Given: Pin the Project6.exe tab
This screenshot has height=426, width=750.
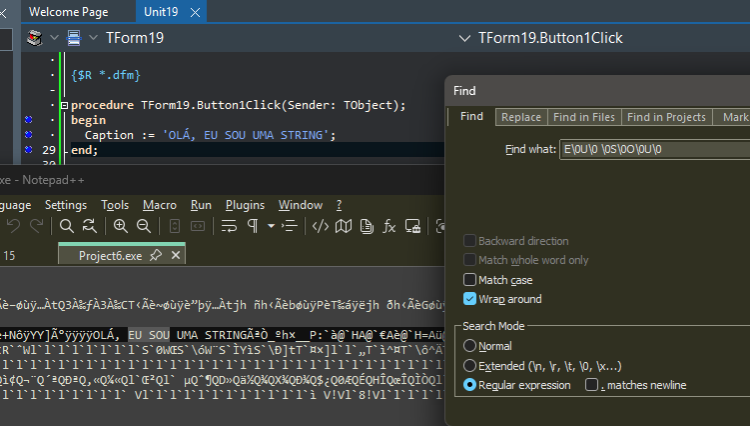Looking at the screenshot, I should (155, 255).
